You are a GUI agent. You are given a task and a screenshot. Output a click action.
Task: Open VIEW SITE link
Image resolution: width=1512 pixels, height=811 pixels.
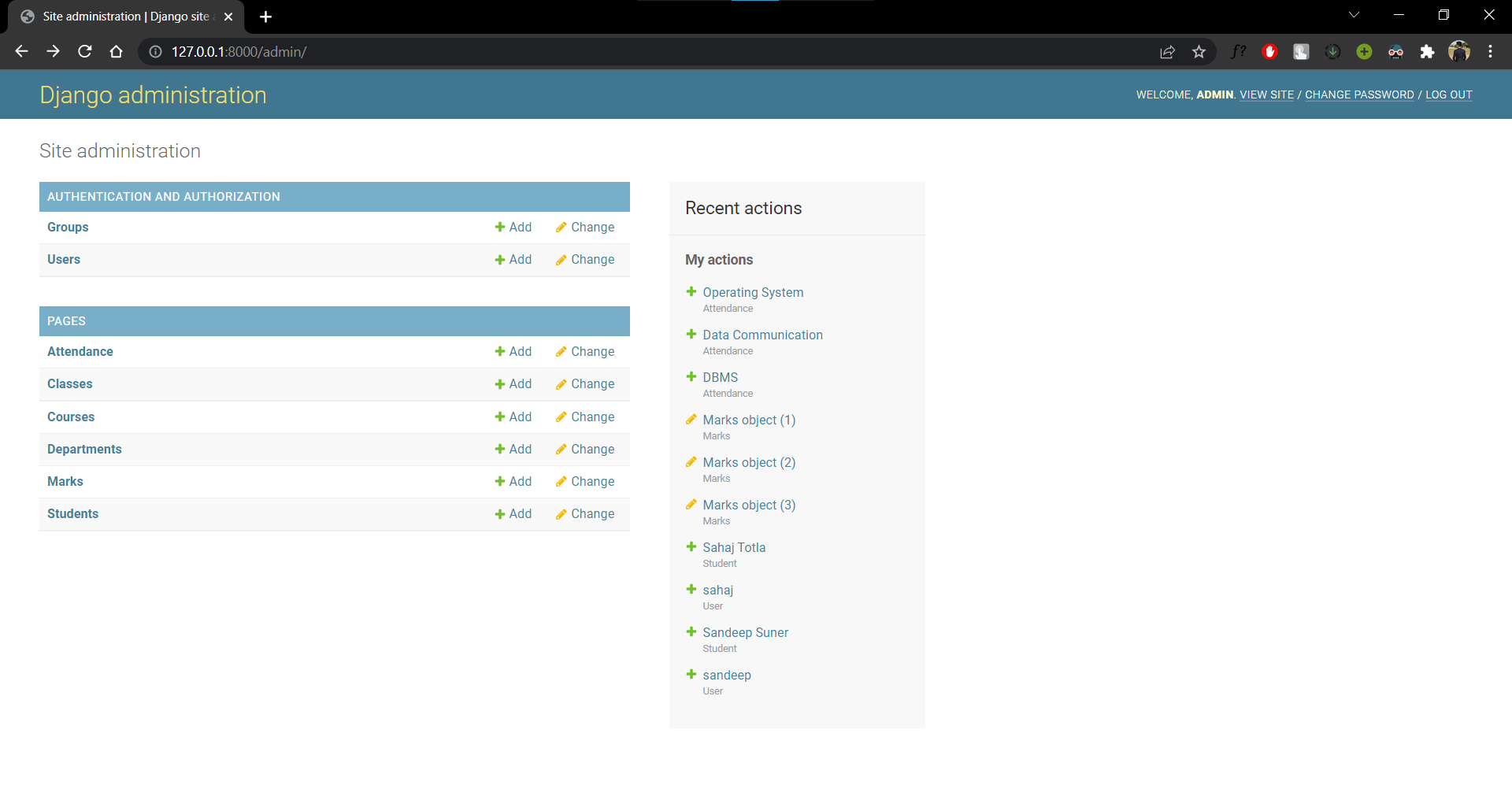(1266, 94)
